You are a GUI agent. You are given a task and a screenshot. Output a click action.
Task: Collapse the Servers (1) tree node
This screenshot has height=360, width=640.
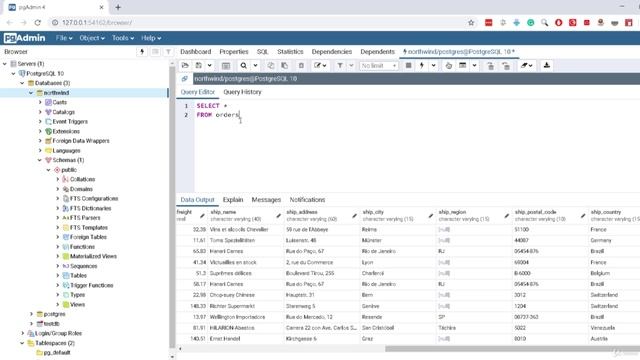point(5,64)
